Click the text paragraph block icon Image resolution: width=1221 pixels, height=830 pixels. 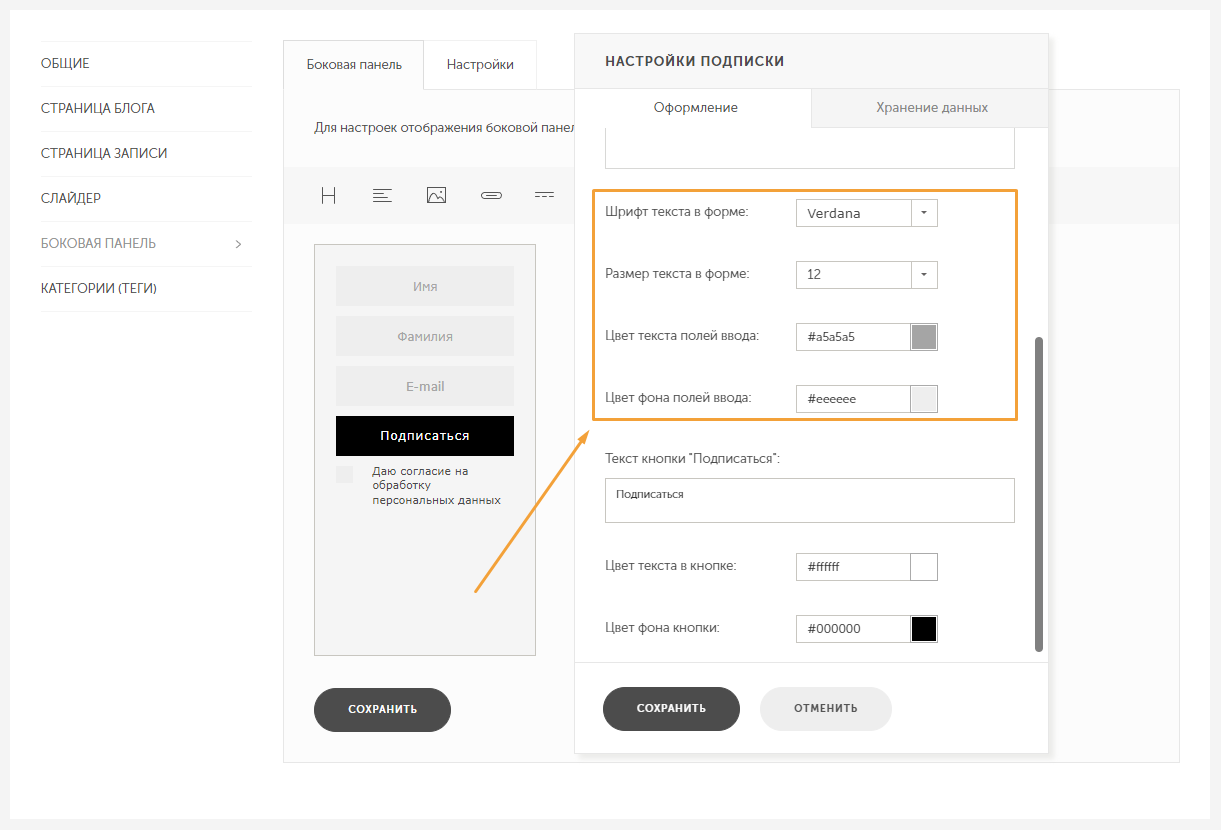point(382,195)
